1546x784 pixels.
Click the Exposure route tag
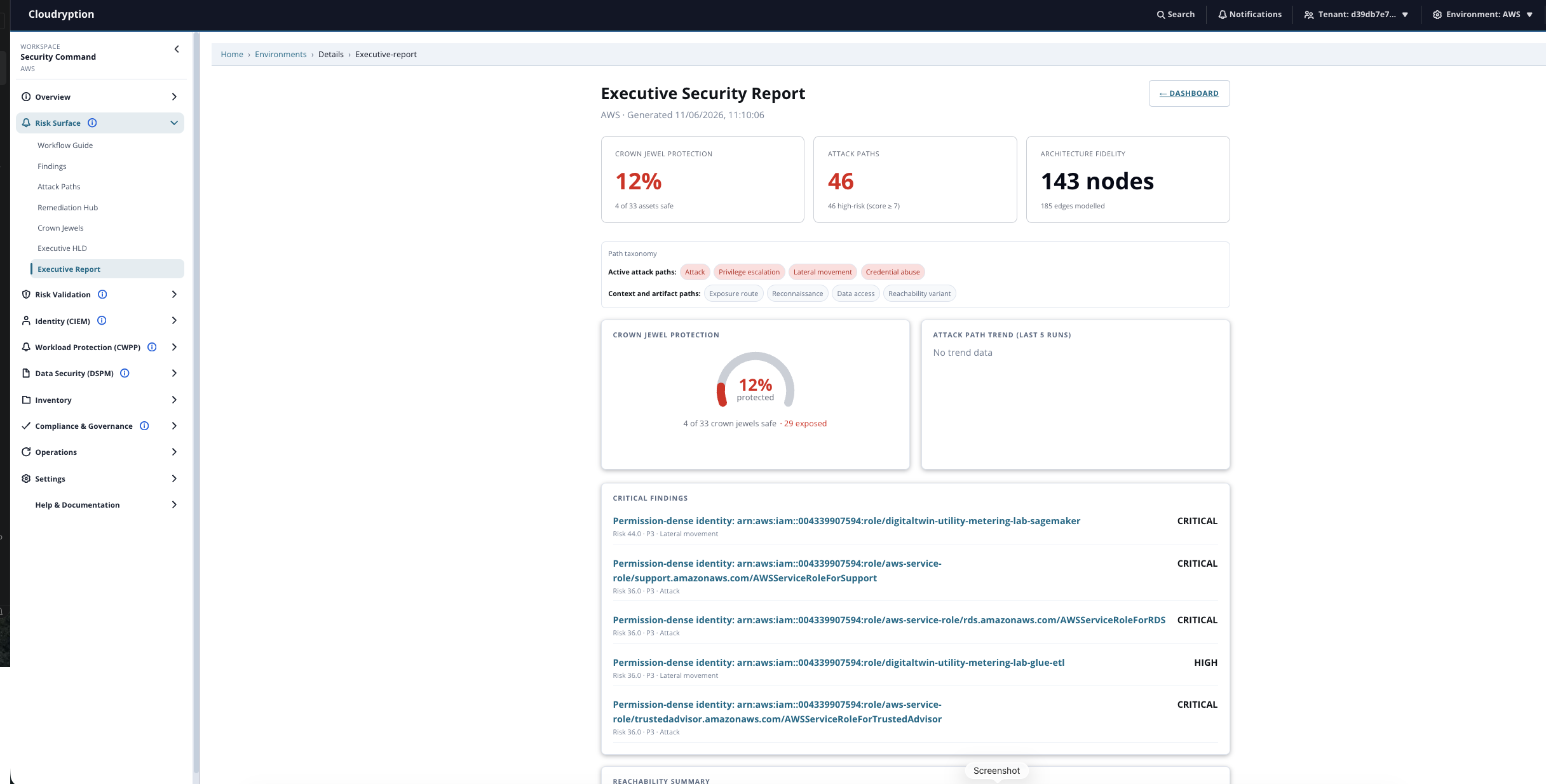point(733,294)
